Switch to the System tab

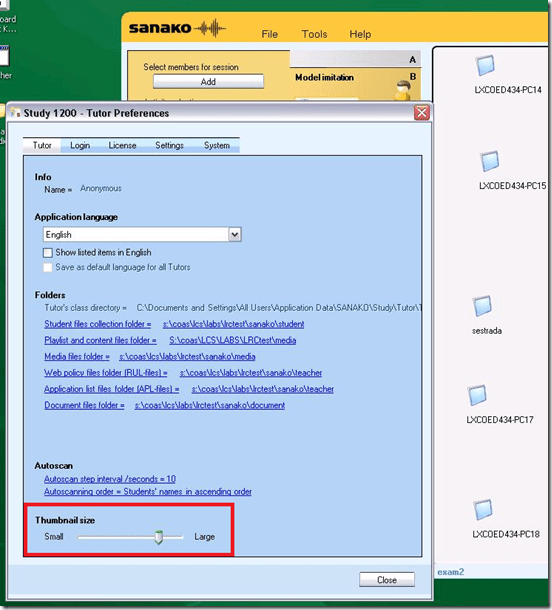coord(217,145)
